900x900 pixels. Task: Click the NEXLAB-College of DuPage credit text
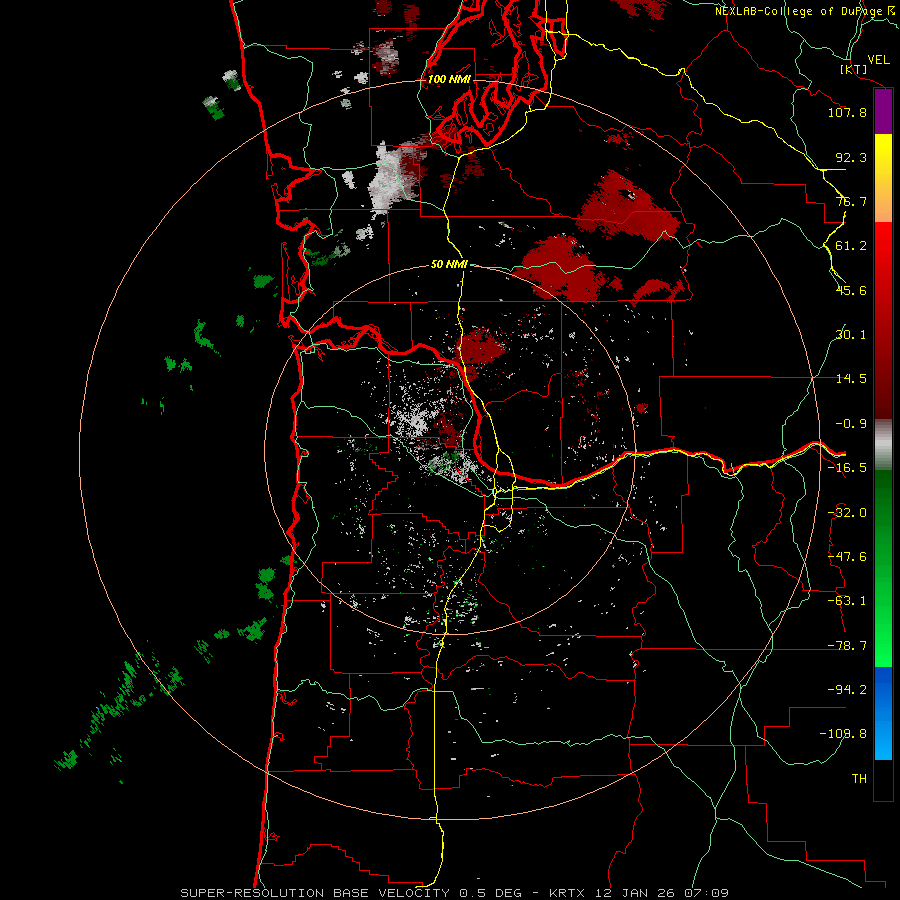[x=806, y=11]
